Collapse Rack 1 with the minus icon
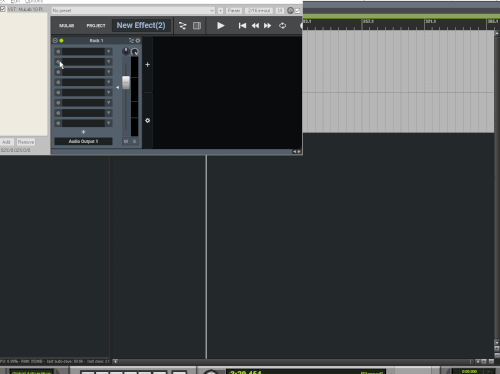The height and width of the screenshot is (374, 500). pyautogui.click(x=55, y=41)
